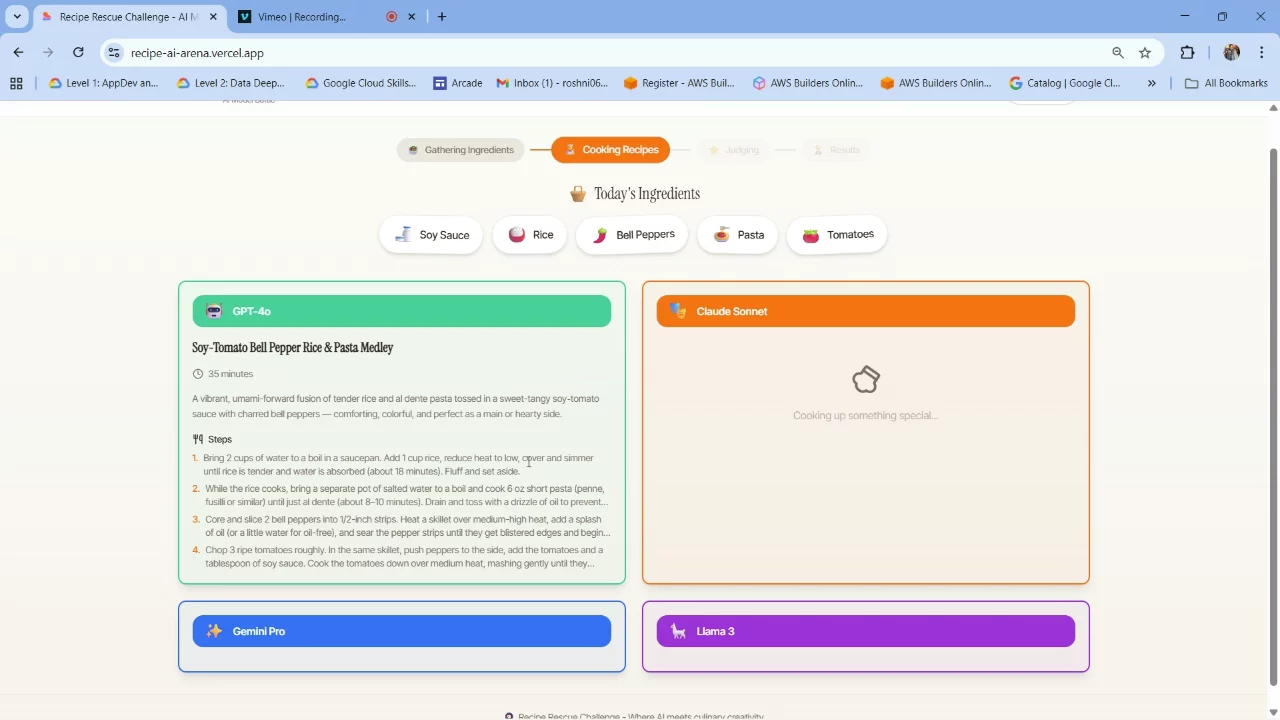1280x720 pixels.
Task: Open site information icon in address bar
Action: [114, 53]
